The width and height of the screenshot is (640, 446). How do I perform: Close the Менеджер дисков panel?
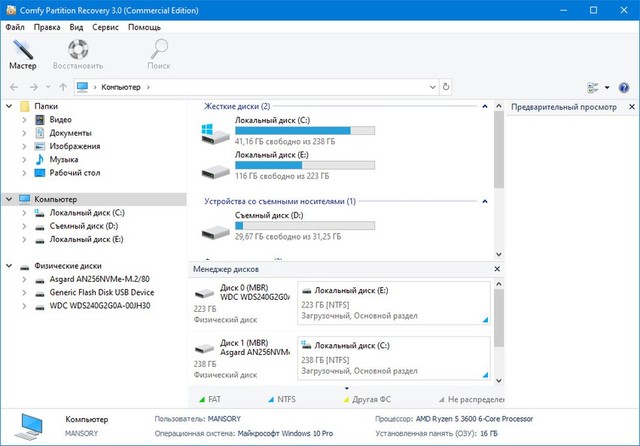click(x=497, y=270)
